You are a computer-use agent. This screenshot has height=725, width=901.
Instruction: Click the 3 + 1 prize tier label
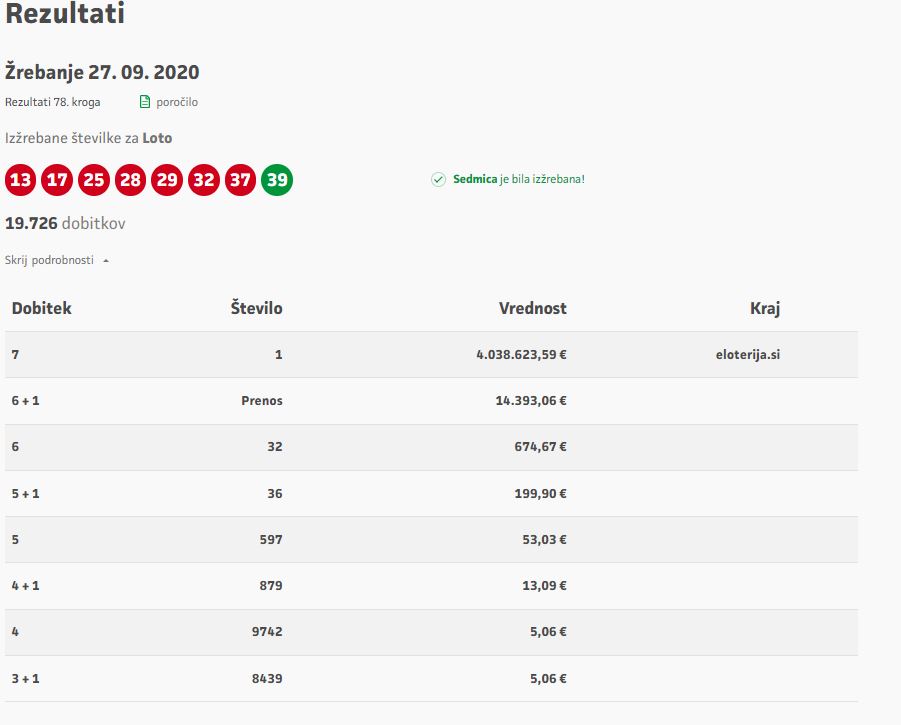click(x=25, y=678)
